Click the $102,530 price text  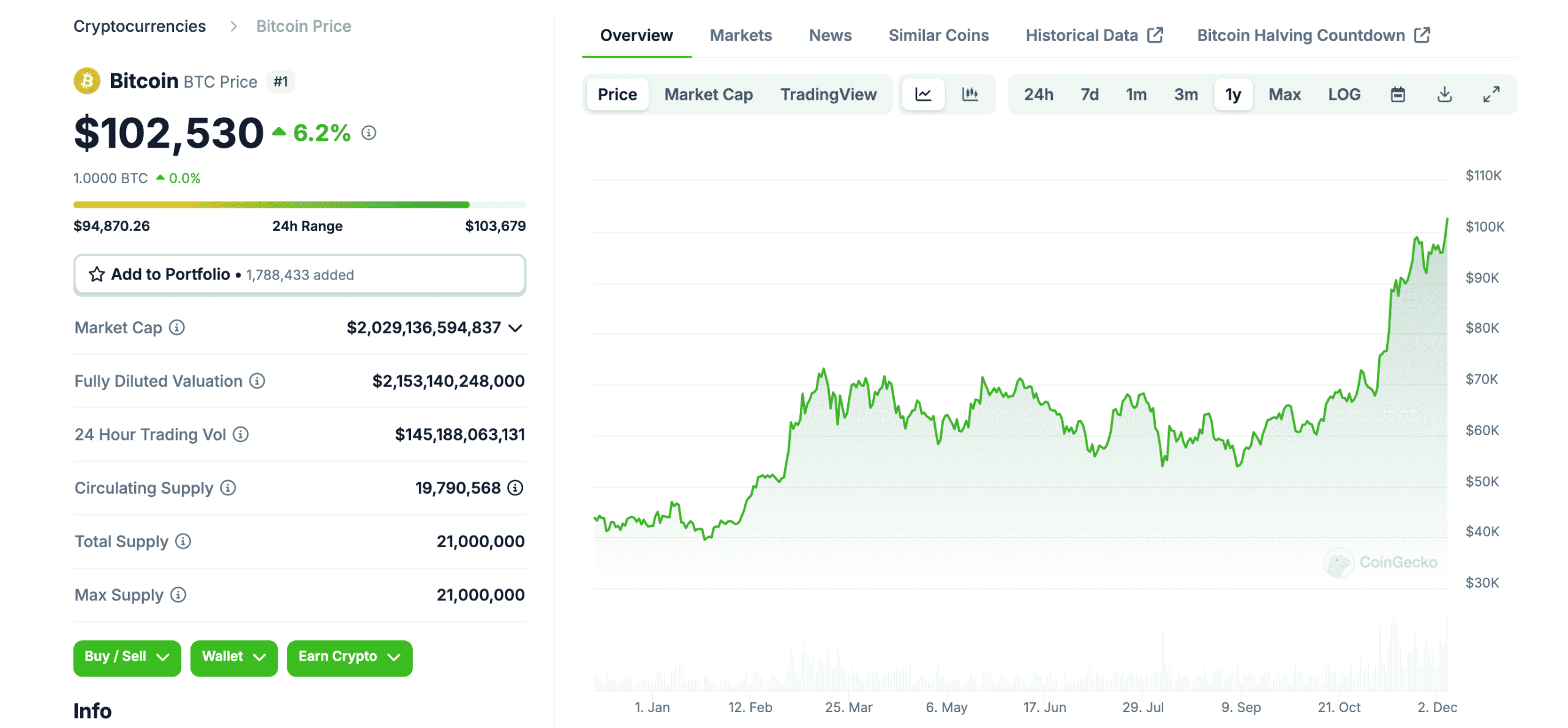pos(168,132)
